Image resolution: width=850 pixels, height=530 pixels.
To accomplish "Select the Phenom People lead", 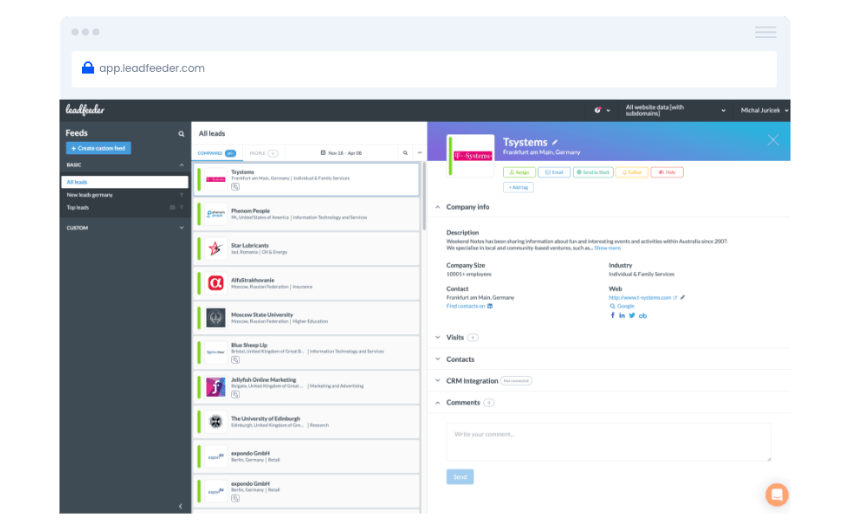I will coord(306,214).
